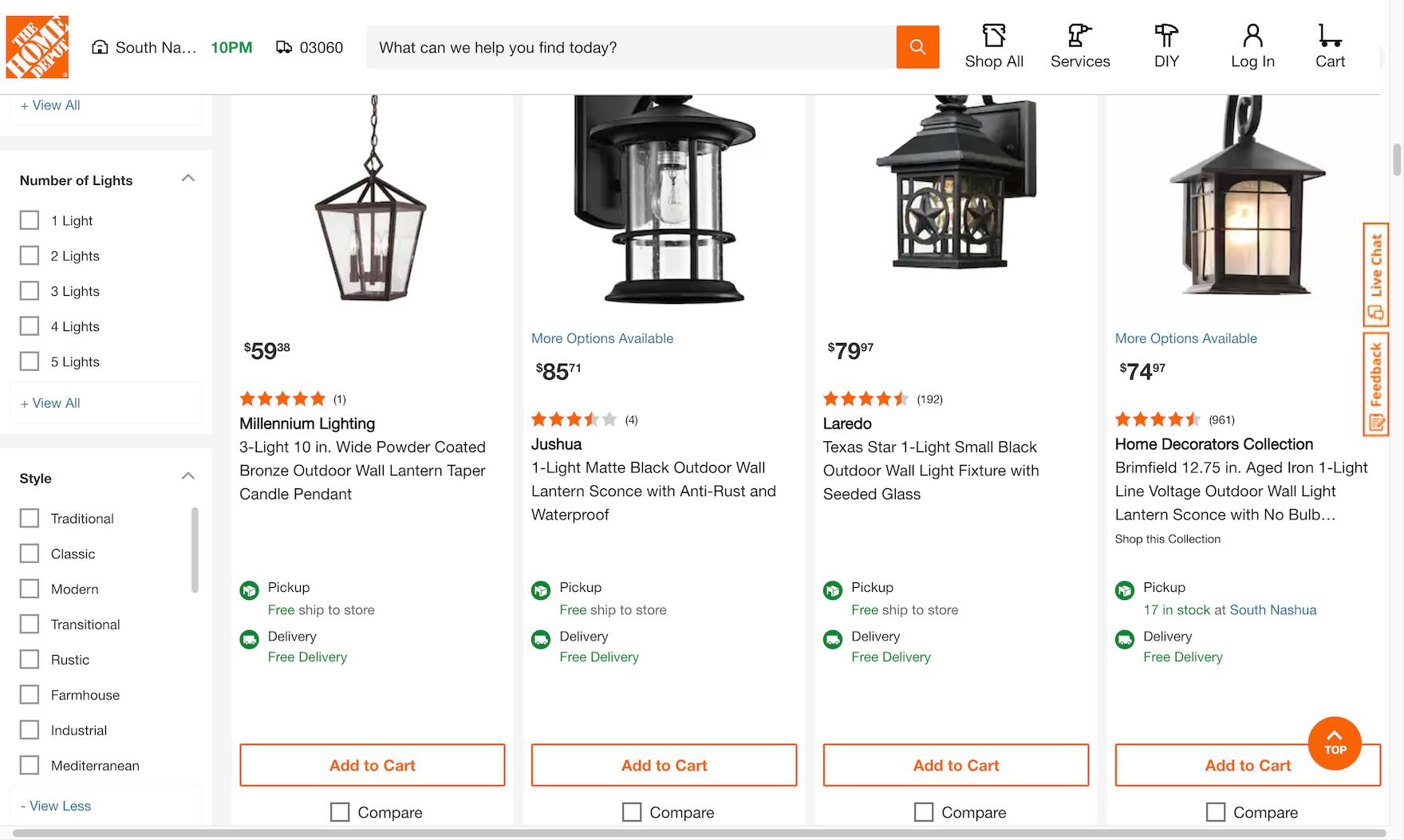Screen dimensions: 1404x840
Task: Click the Log In person icon
Action: (1252, 36)
